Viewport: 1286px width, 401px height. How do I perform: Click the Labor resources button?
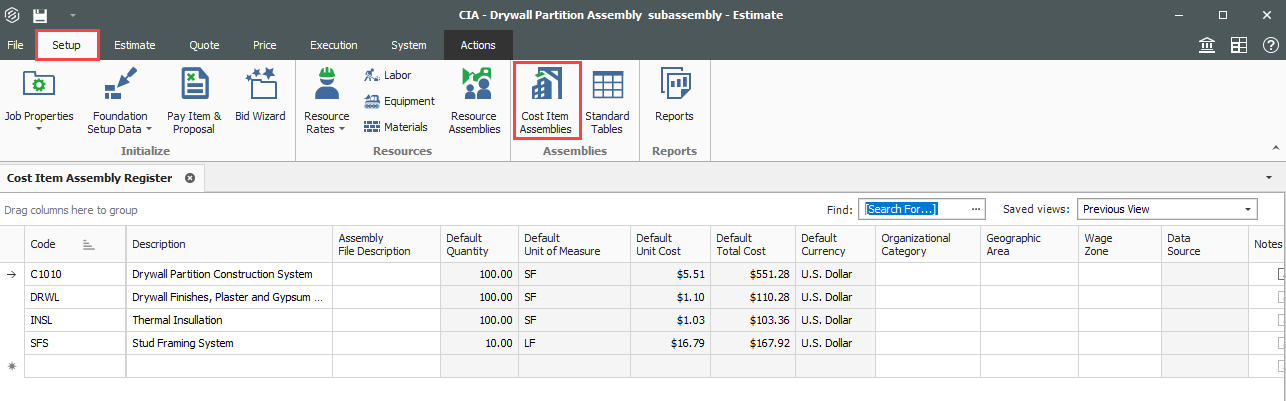(x=388, y=75)
